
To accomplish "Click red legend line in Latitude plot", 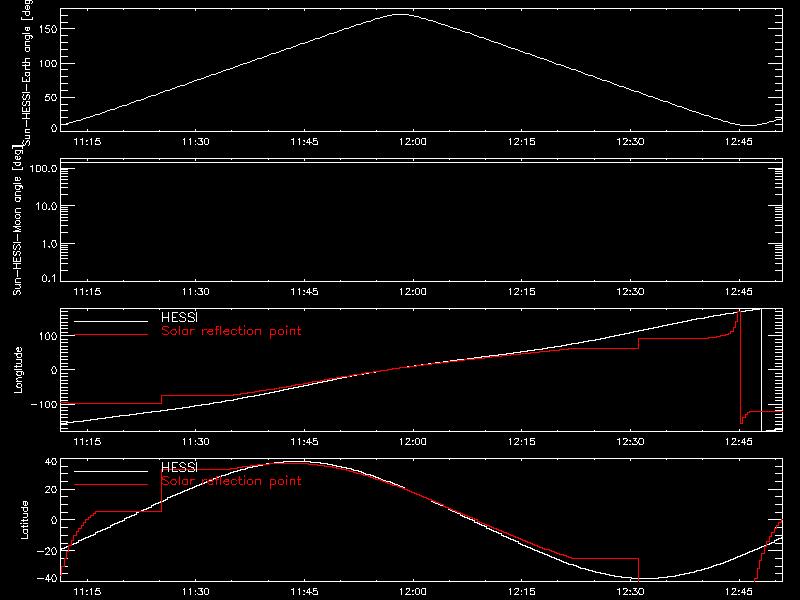I will tap(111, 485).
